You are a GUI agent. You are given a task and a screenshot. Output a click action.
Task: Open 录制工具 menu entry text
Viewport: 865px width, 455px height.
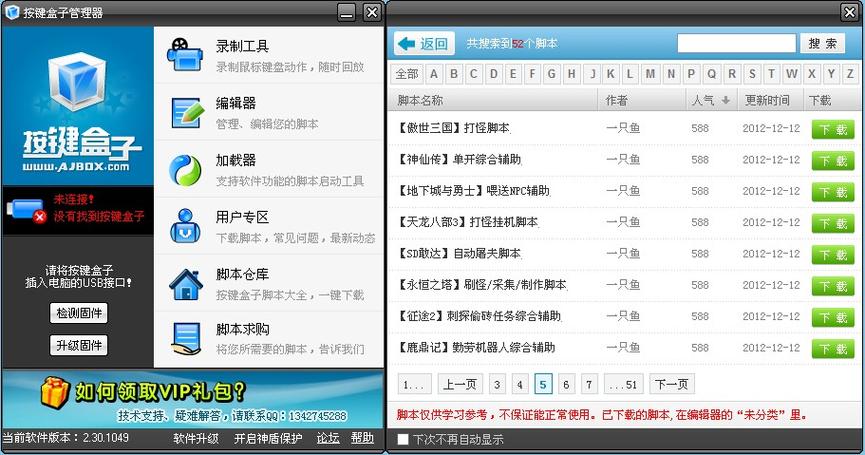[242, 46]
